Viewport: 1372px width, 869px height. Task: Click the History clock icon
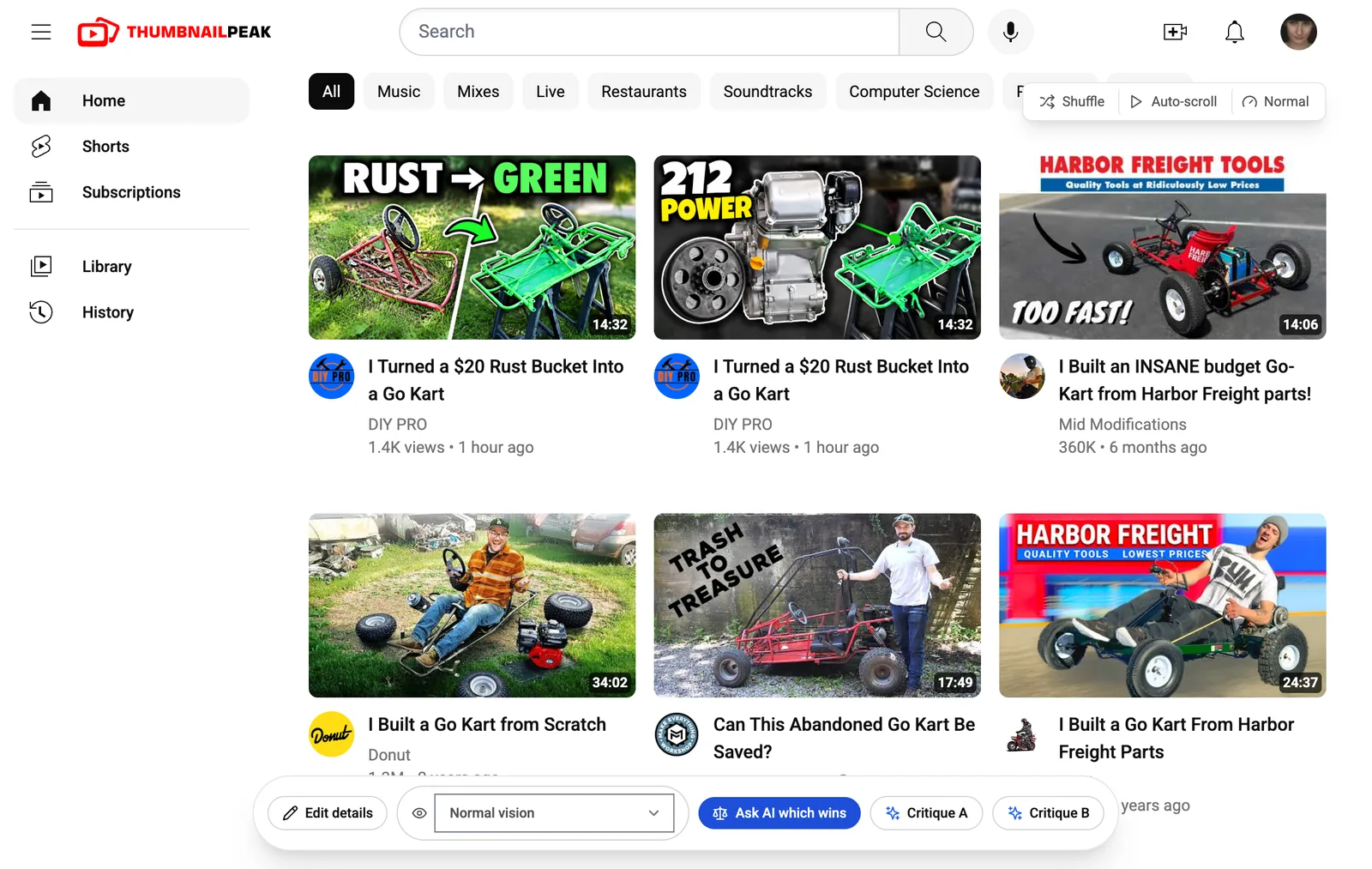(x=41, y=312)
